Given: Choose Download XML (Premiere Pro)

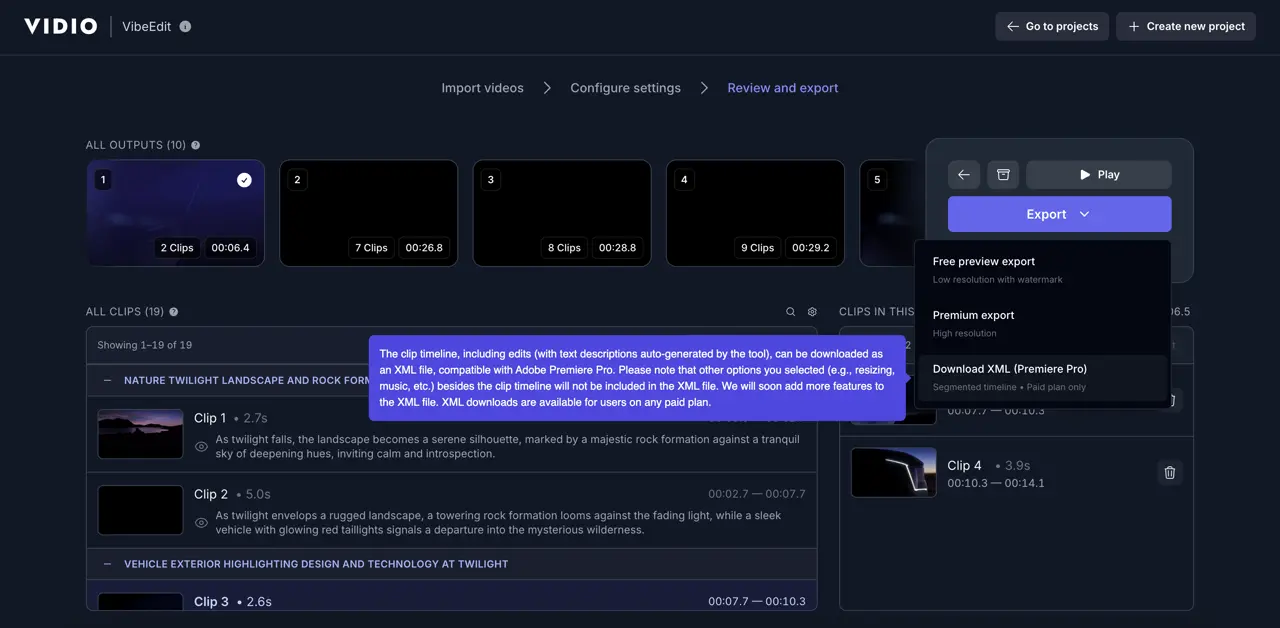Looking at the screenshot, I should tap(1042, 377).
